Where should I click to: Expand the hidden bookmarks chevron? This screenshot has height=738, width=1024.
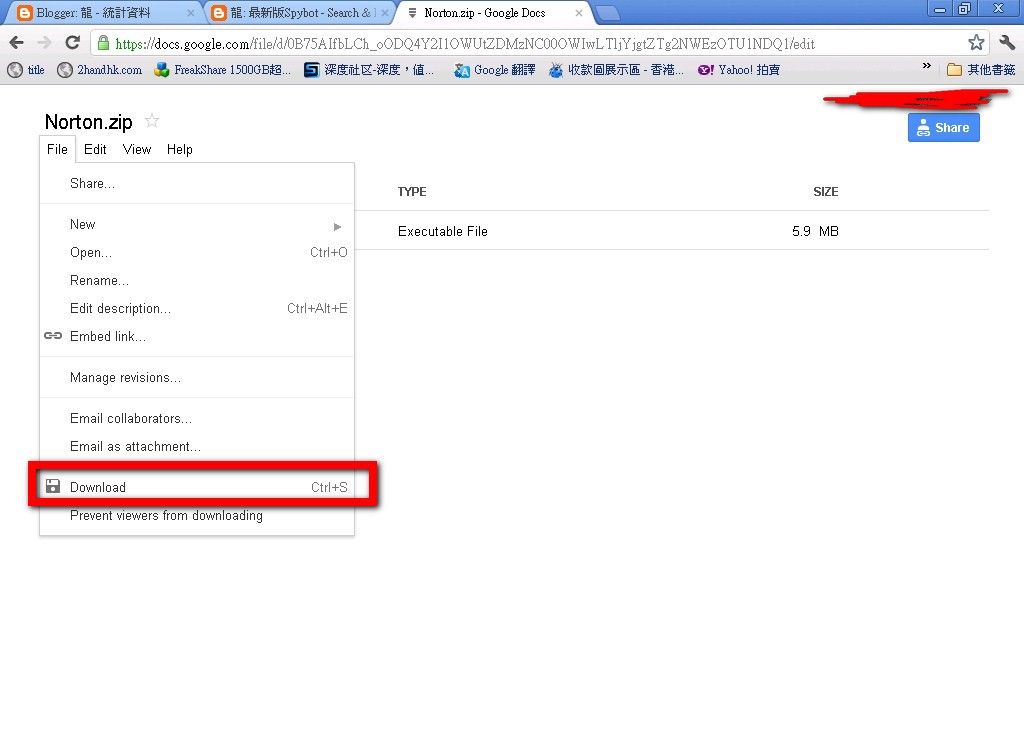coord(926,66)
